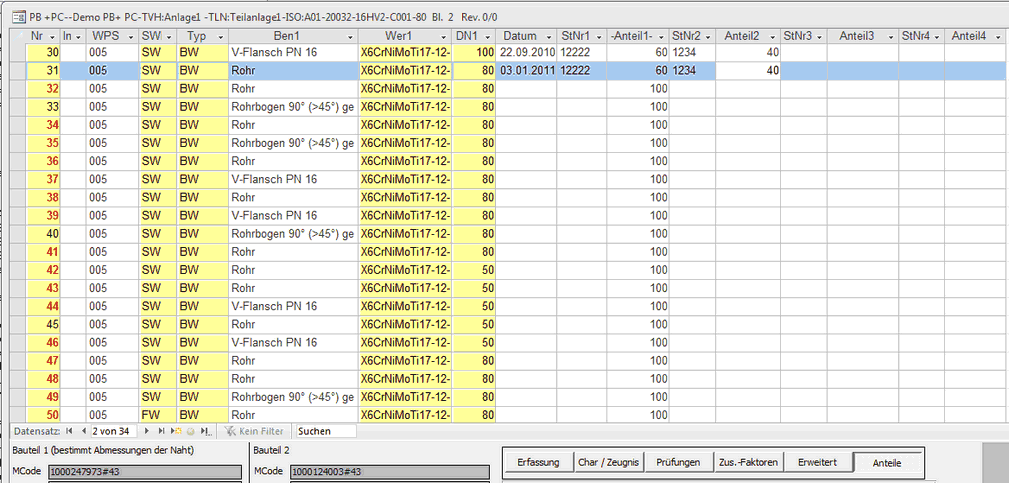Expand the Ben1 column header dropdown
Viewport: 1009px width, 483px height.
point(350,36)
